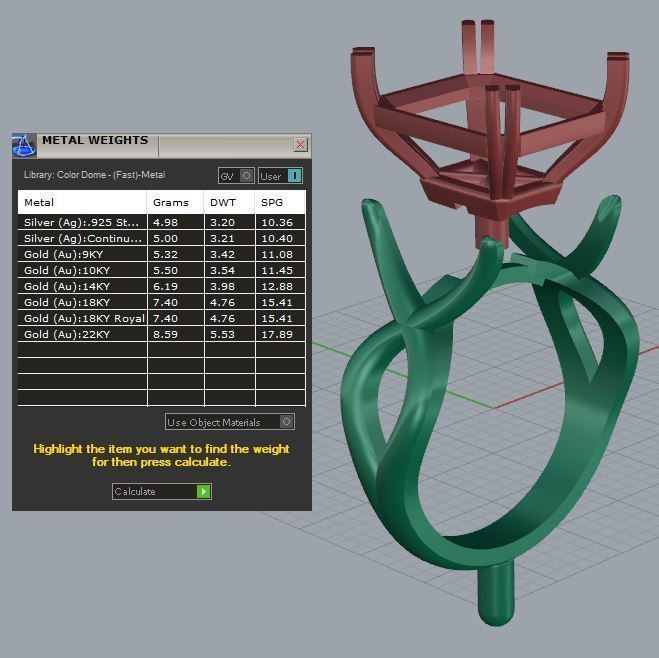The height and width of the screenshot is (658, 659).
Task: Select the Grams column header
Action: pyautogui.click(x=176, y=202)
